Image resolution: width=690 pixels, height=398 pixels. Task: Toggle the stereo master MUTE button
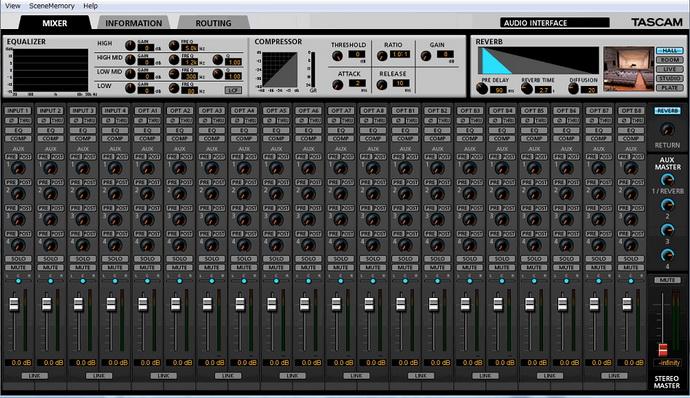[x=667, y=280]
